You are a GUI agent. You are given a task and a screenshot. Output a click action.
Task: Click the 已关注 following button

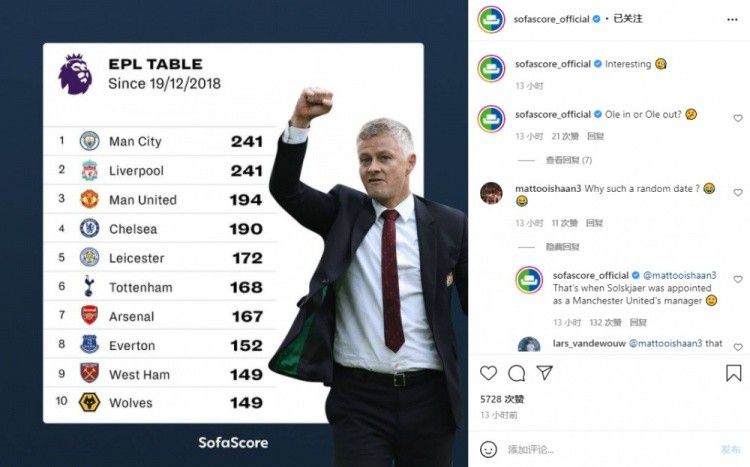pyautogui.click(x=626, y=19)
